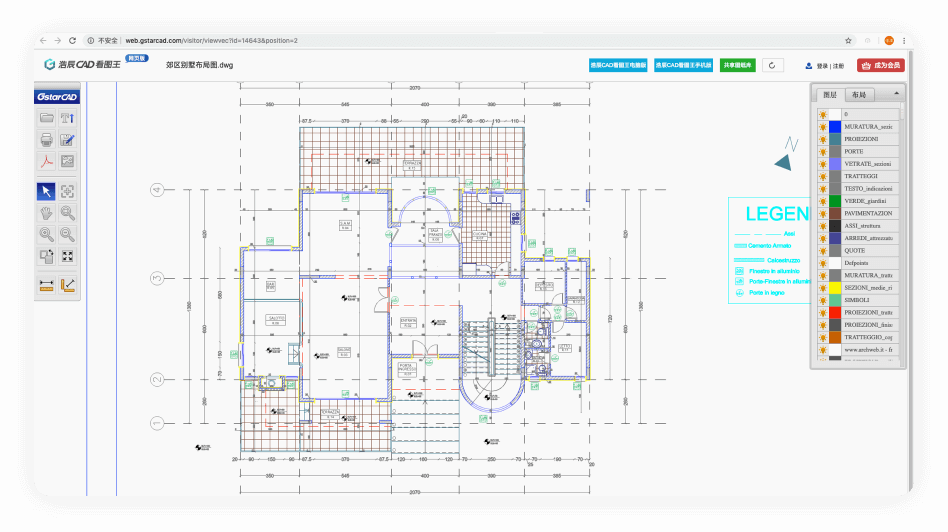Activate the hand pan tool
948x532 pixels.
(x=47, y=213)
